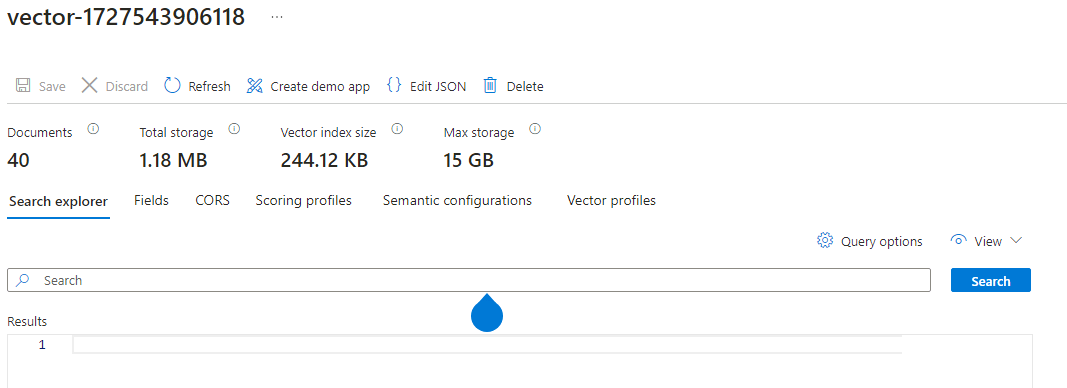Select the Scoring profiles tab
This screenshot has height=388, width=1067.
(x=303, y=201)
